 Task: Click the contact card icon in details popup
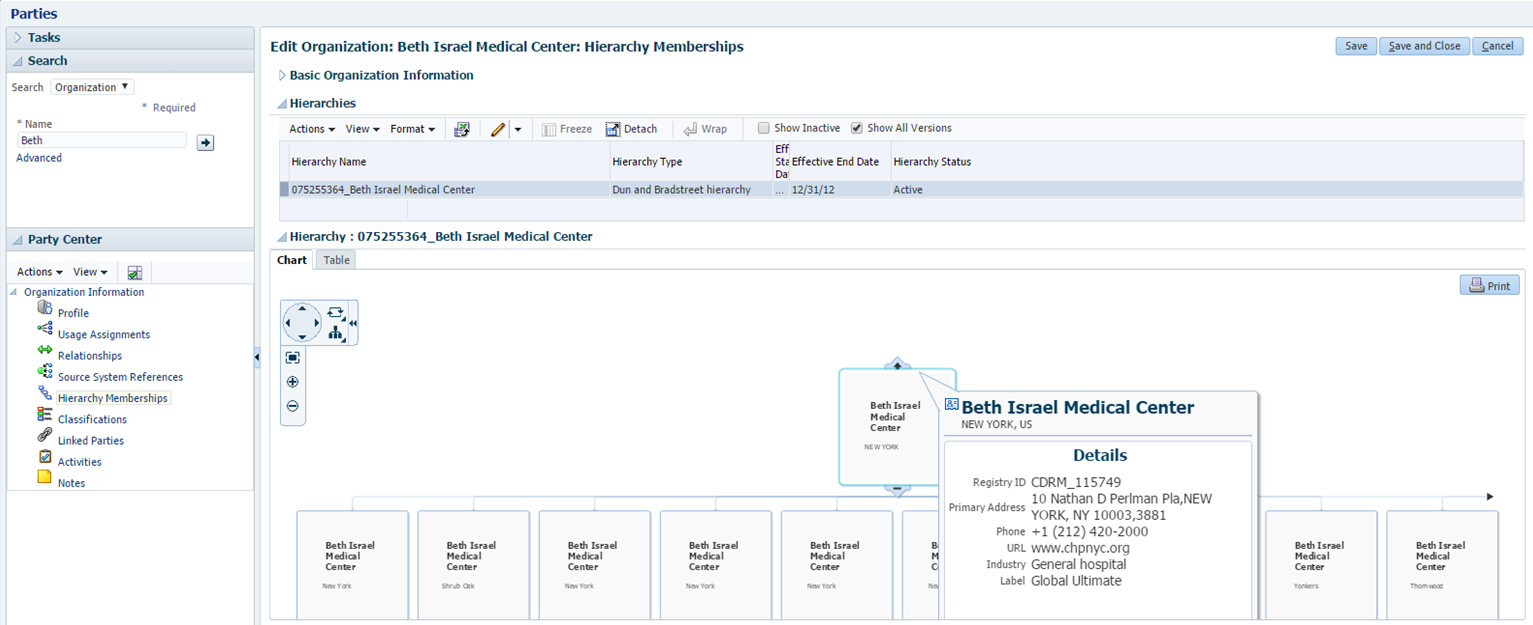tap(952, 405)
